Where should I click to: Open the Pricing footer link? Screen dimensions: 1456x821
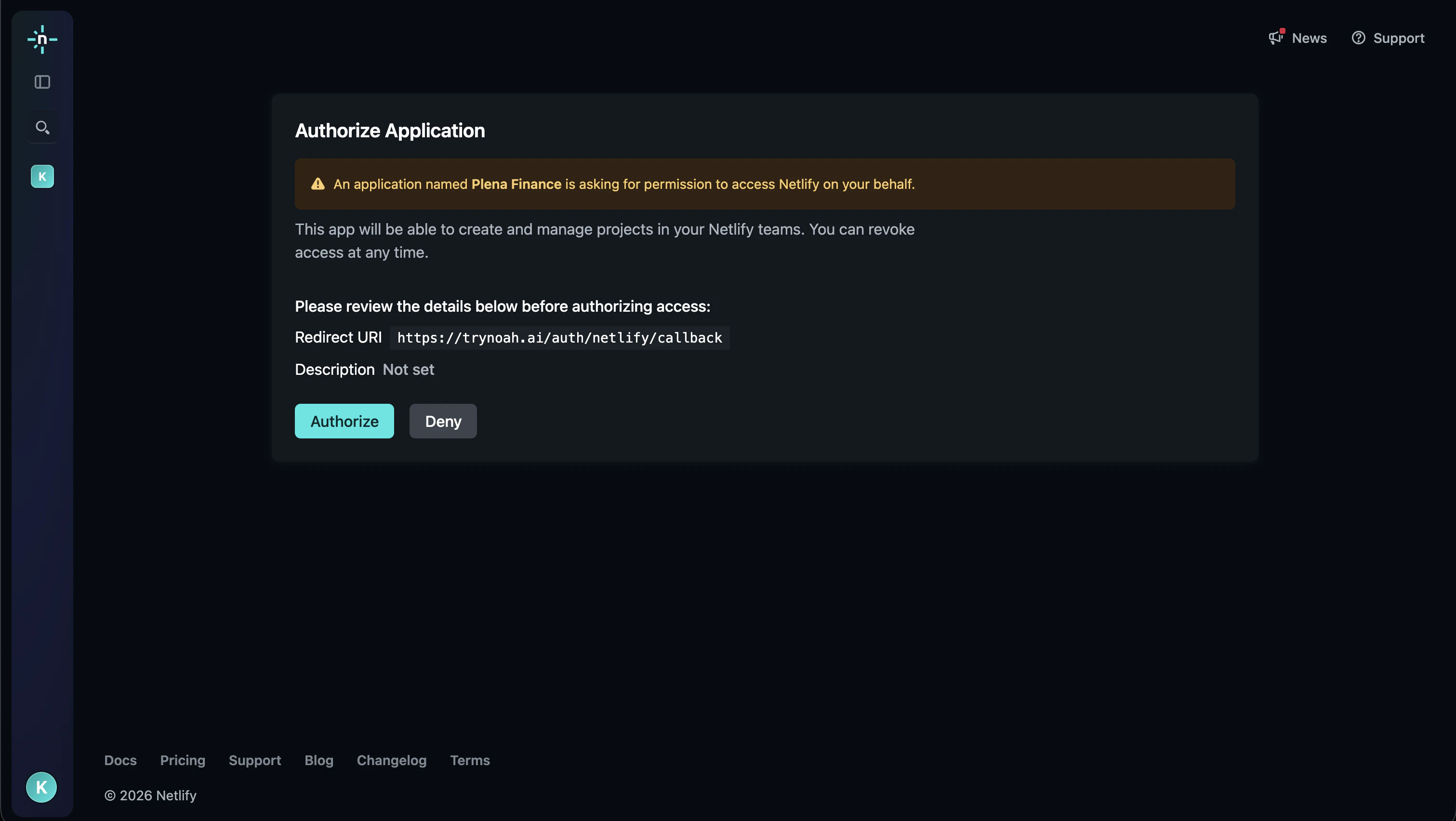(182, 760)
